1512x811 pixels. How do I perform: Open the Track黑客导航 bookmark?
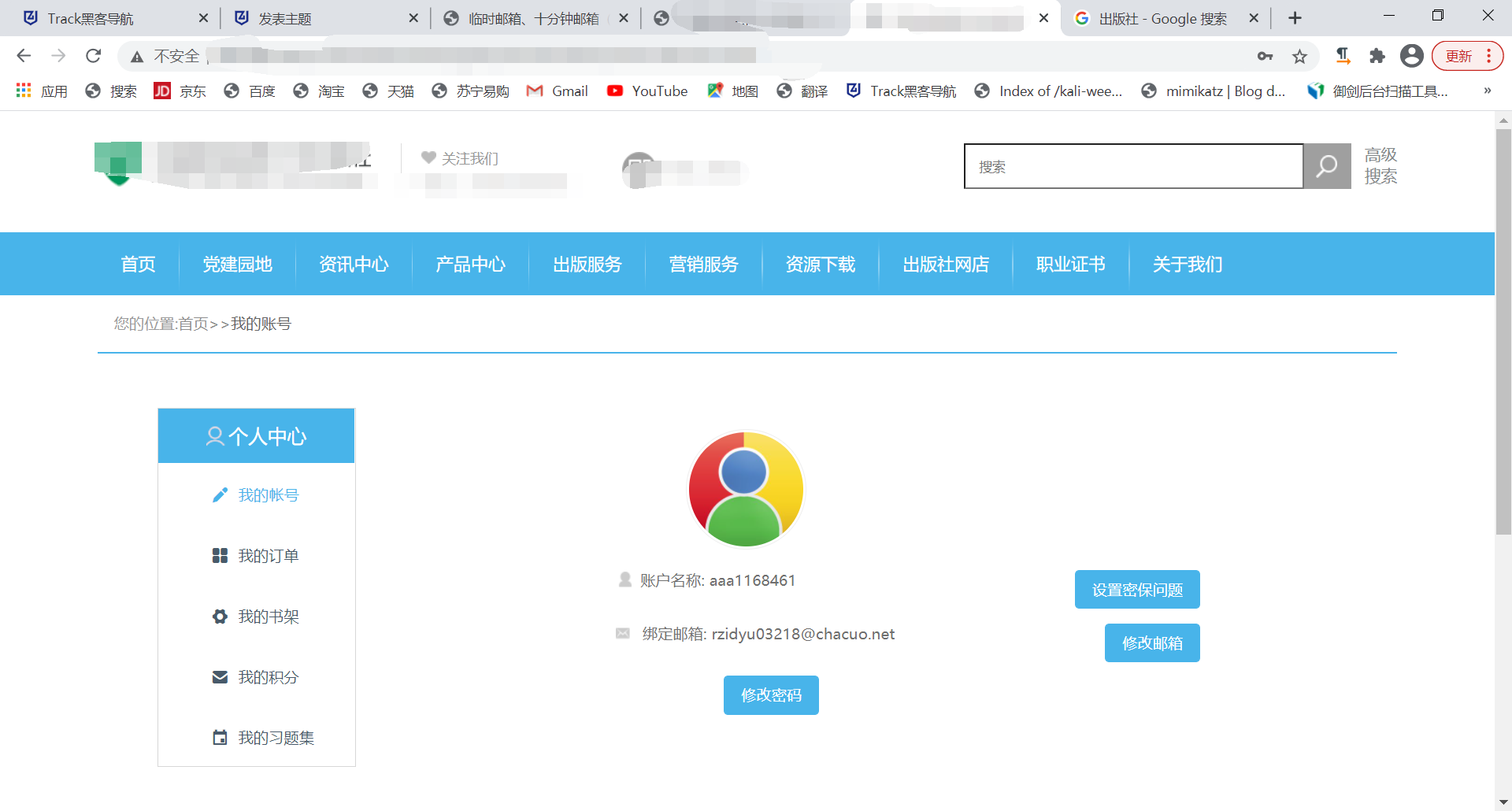coord(901,91)
